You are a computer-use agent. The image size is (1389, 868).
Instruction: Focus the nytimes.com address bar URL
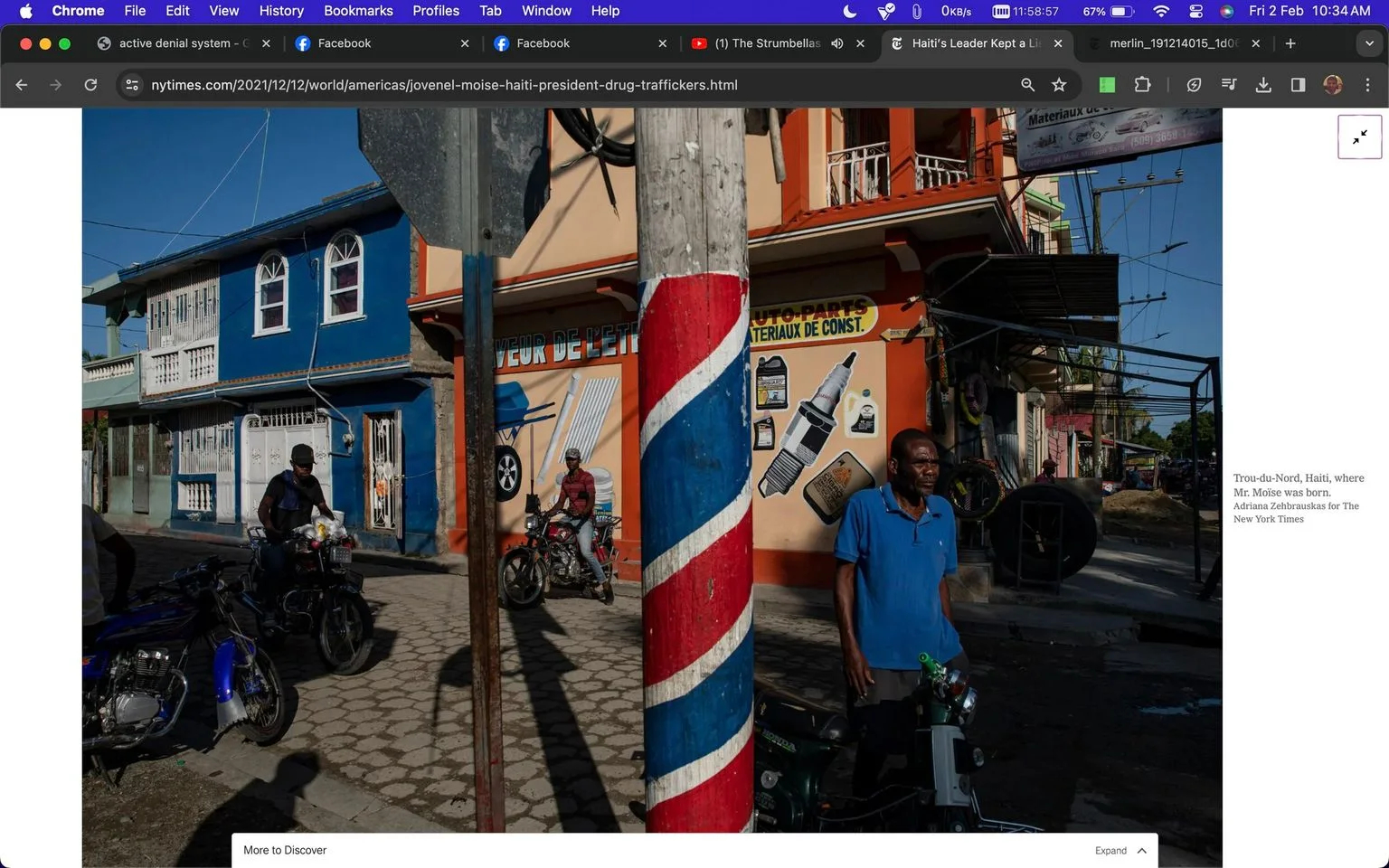[x=444, y=85]
